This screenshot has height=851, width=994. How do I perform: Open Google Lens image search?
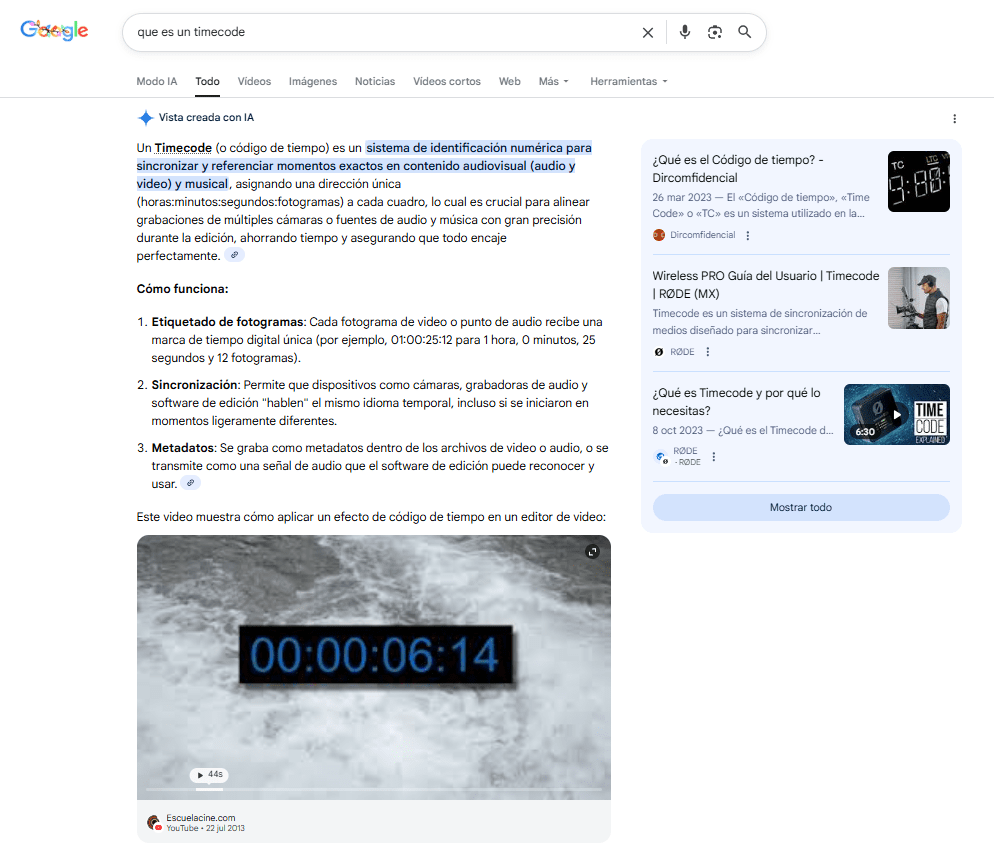tap(714, 32)
